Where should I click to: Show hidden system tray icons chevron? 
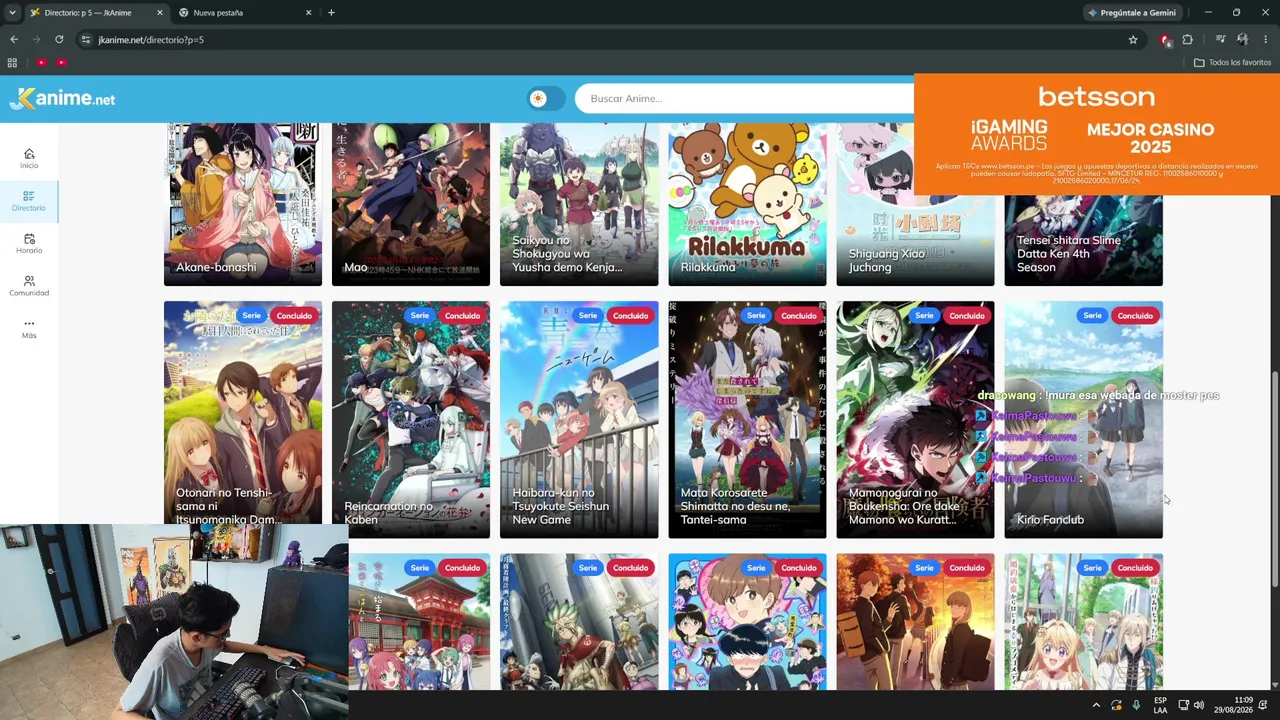click(x=1096, y=705)
